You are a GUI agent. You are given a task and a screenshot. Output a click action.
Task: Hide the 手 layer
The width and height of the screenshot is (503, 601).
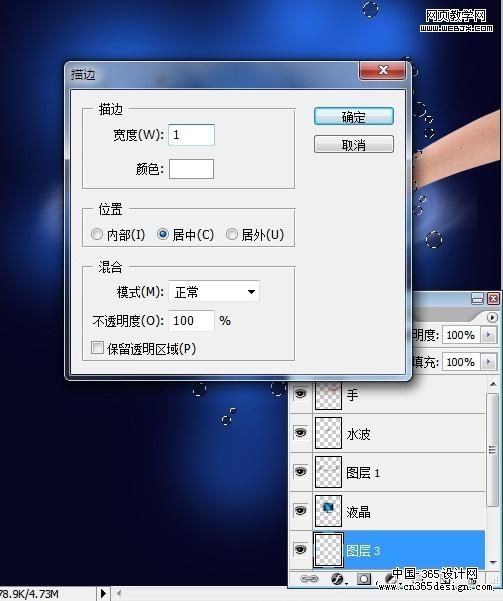pyautogui.click(x=301, y=393)
